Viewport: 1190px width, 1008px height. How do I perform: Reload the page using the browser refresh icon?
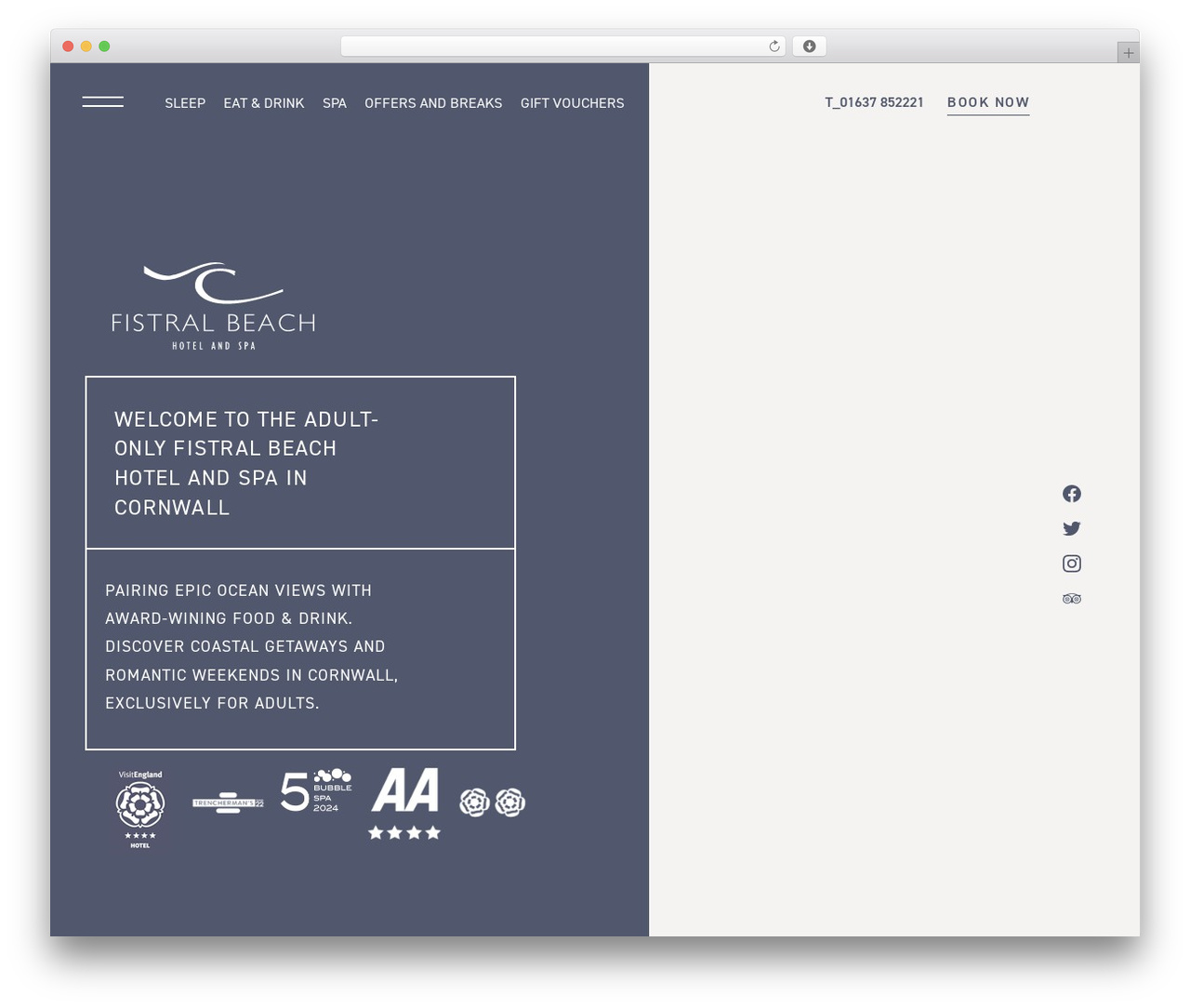pyautogui.click(x=774, y=46)
